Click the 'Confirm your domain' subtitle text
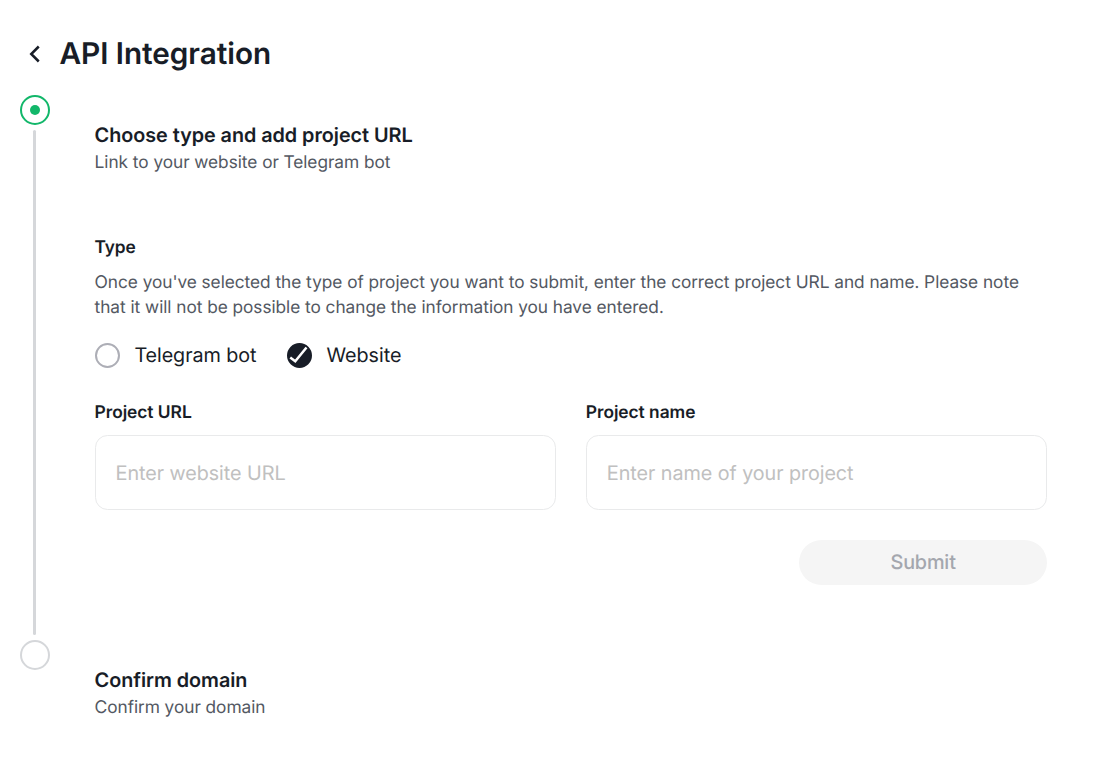This screenshot has height=758, width=1095. (x=180, y=707)
